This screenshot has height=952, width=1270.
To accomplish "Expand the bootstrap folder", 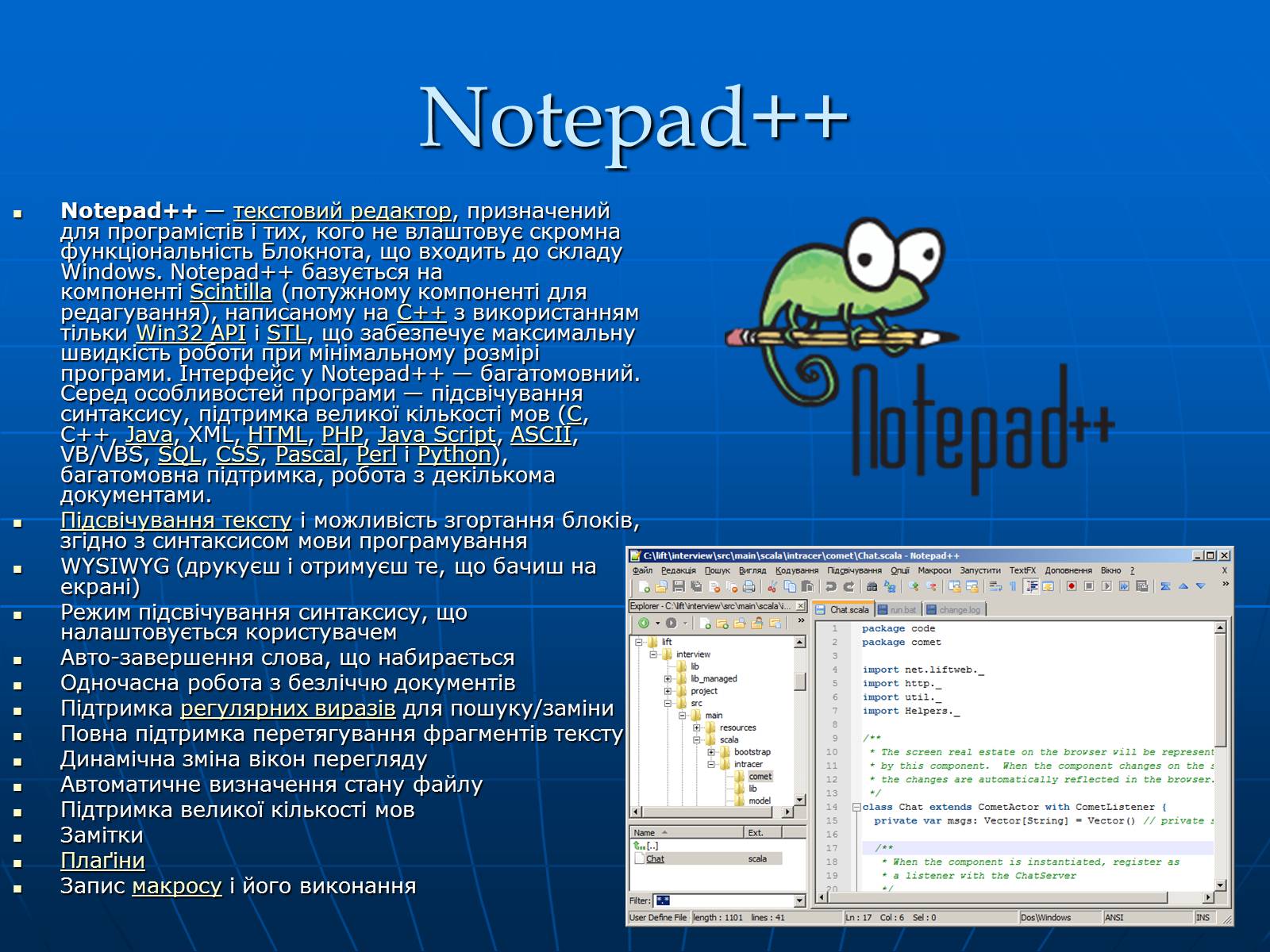I will [x=711, y=752].
